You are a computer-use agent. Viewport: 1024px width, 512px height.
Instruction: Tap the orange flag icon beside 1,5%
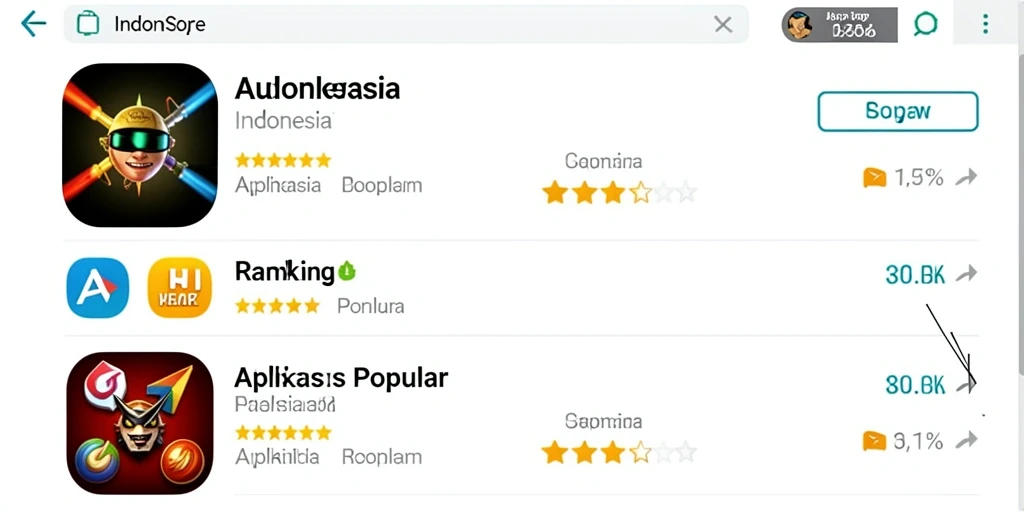pos(874,178)
